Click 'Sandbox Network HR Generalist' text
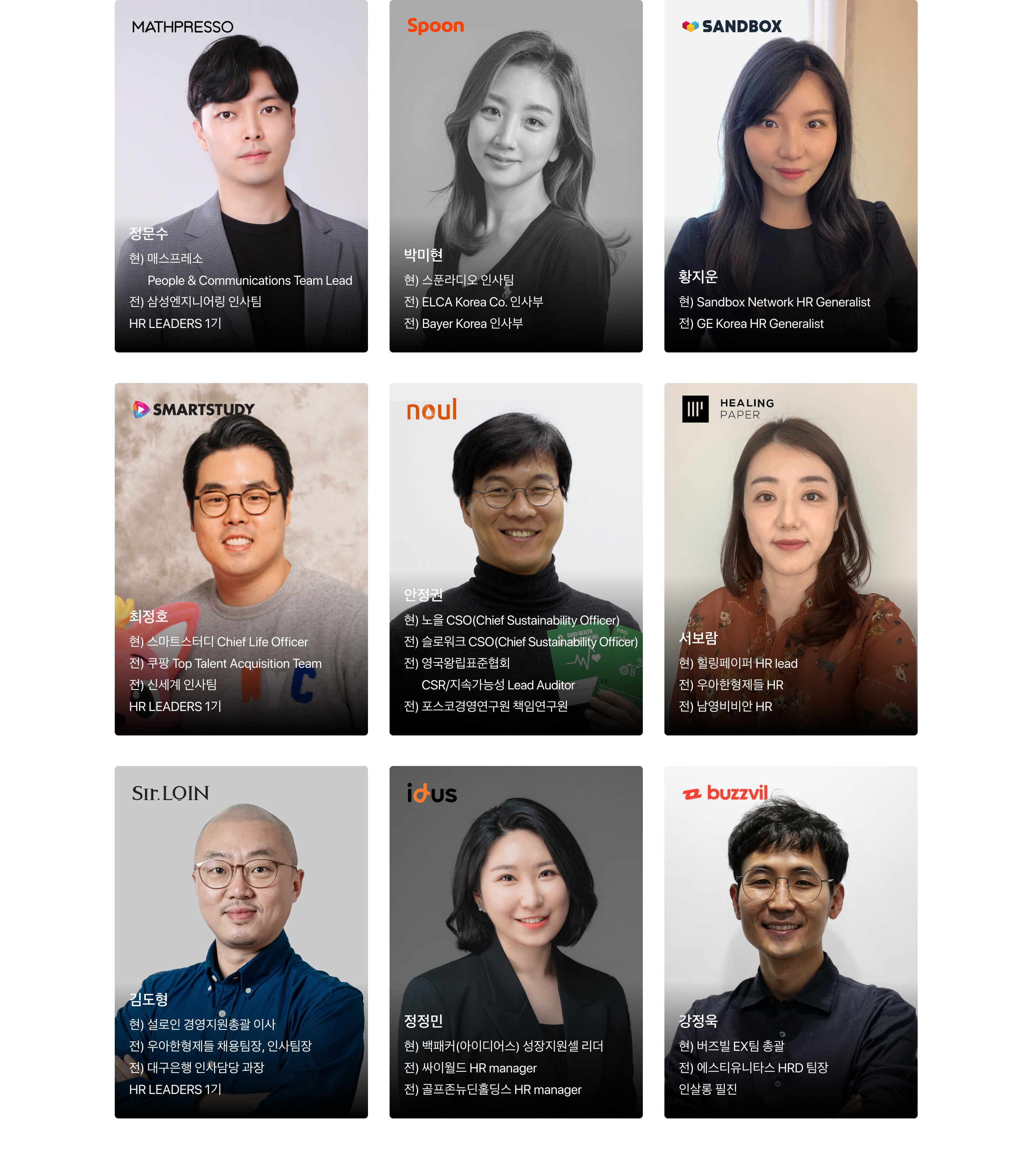 tap(783, 302)
